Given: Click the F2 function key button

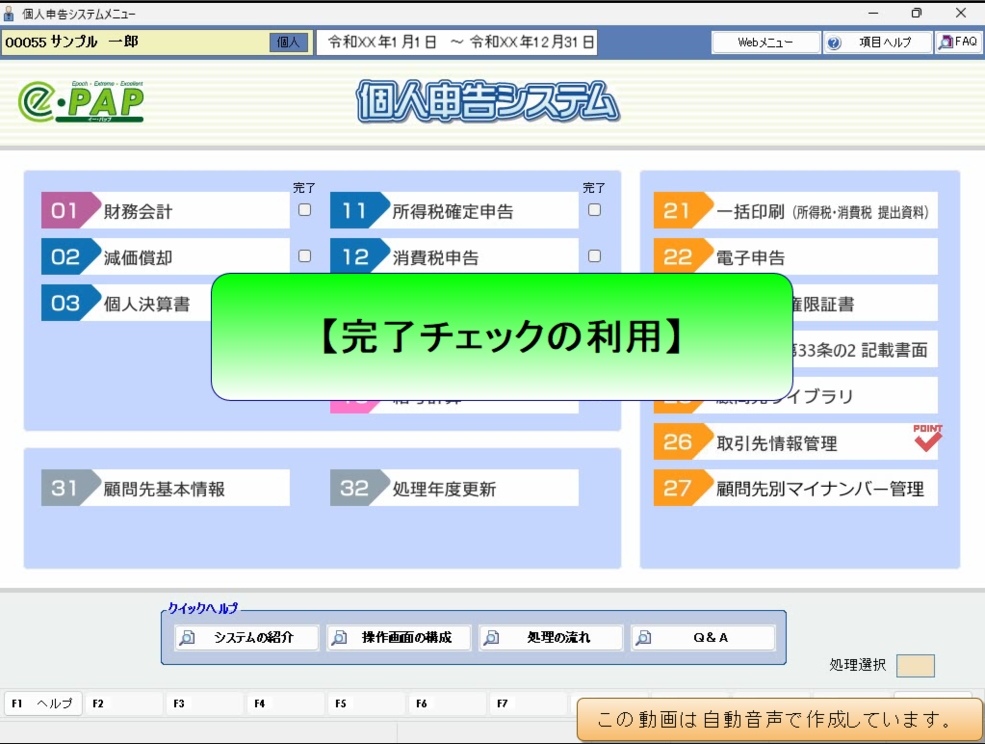Looking at the screenshot, I should tap(124, 703).
